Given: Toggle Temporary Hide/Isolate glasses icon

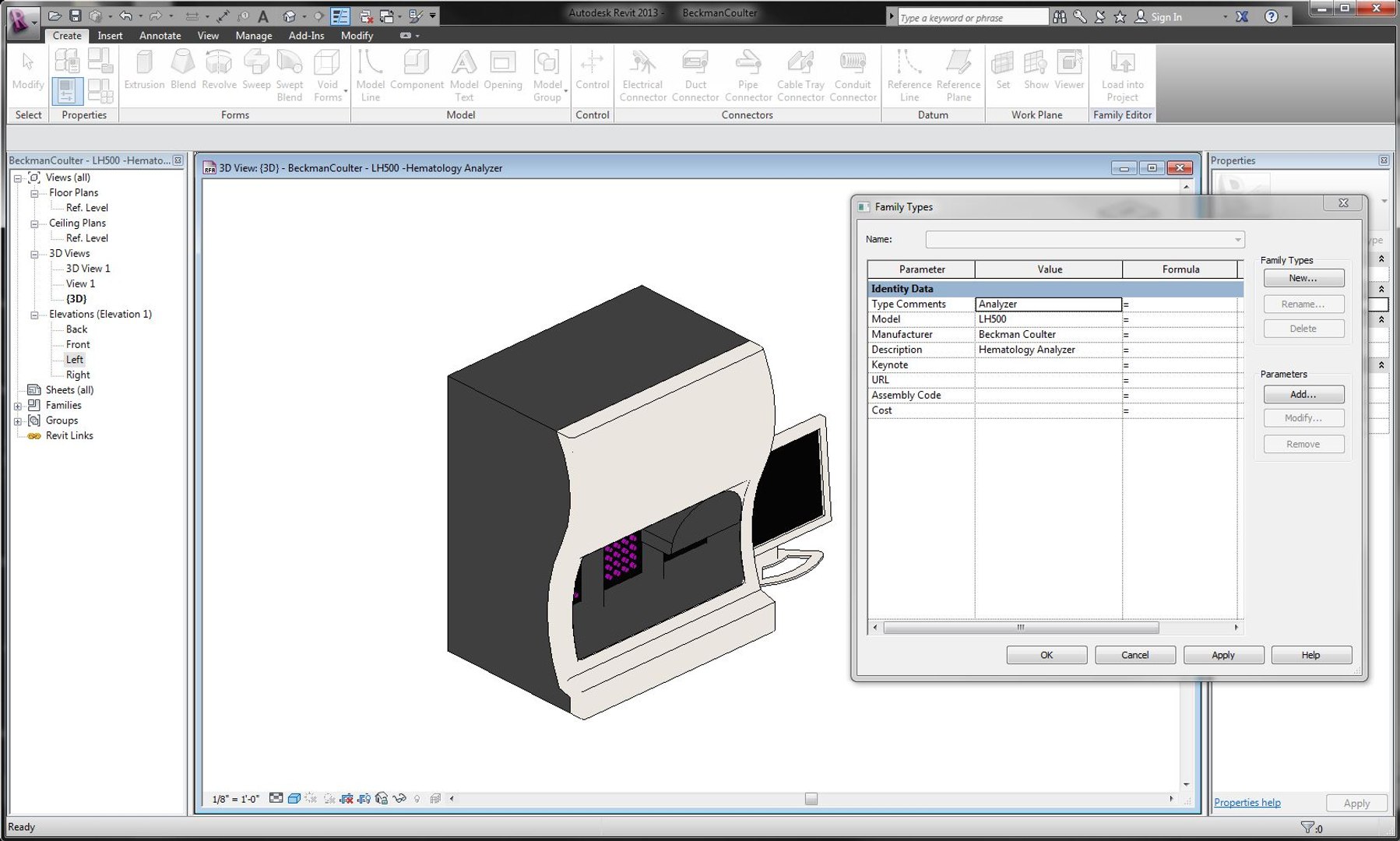Looking at the screenshot, I should point(399,798).
